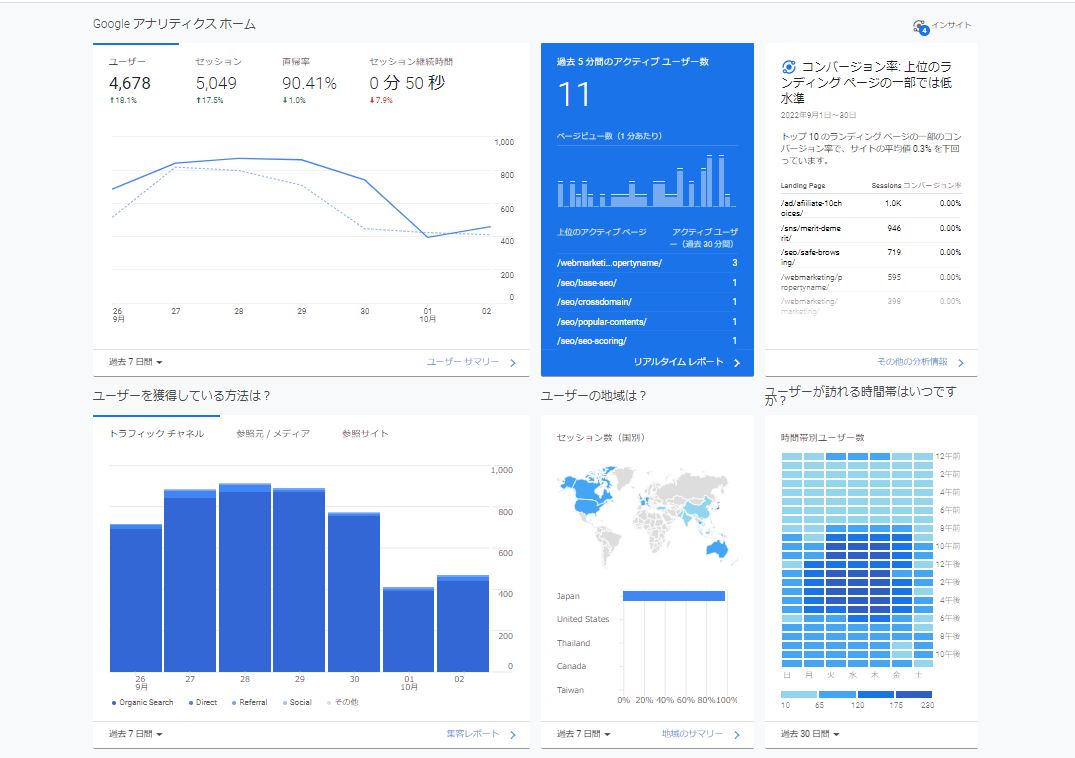1075x758 pixels.
Task: Click the 28 bar in traffic channel chart
Action: 245,578
